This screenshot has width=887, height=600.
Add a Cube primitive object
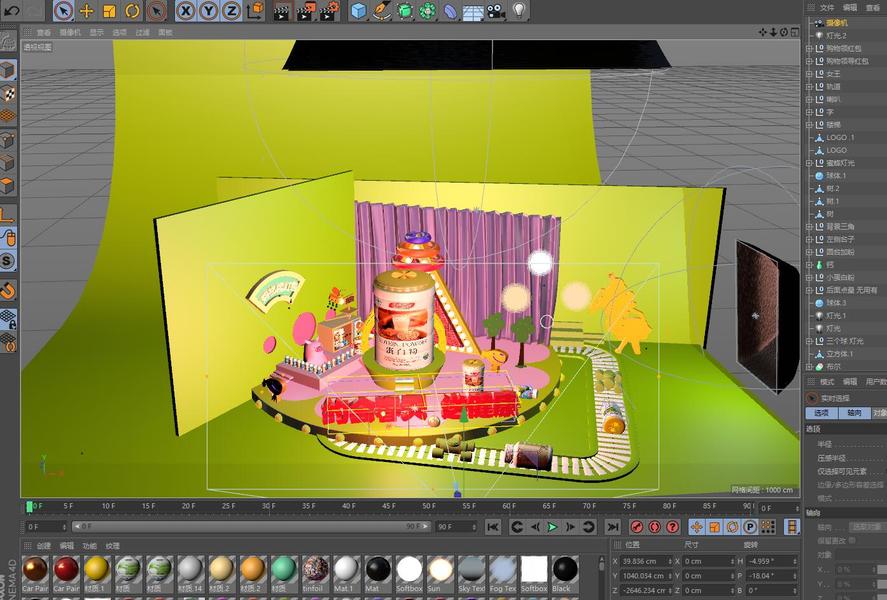coord(358,11)
